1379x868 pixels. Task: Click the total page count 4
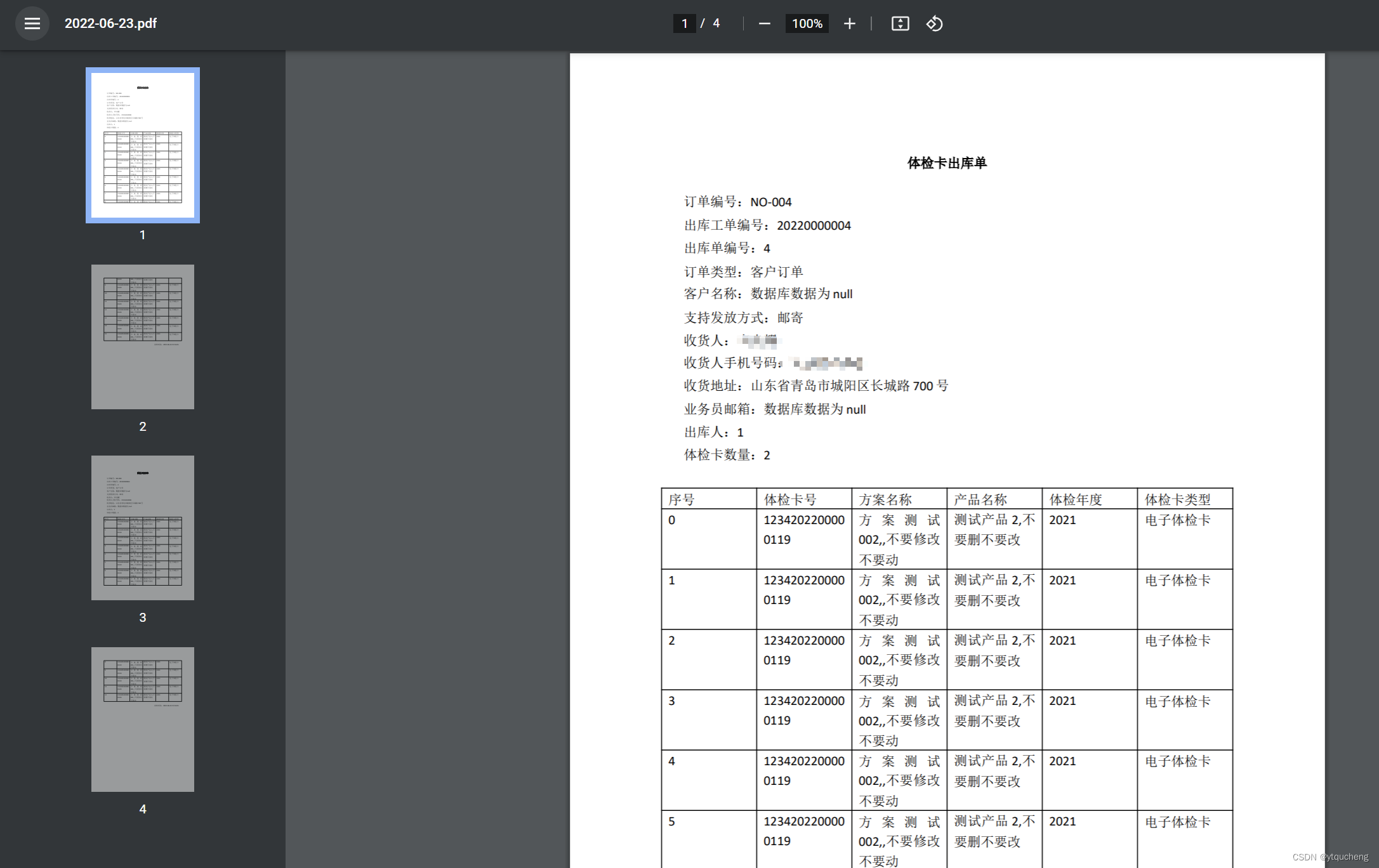pyautogui.click(x=716, y=23)
